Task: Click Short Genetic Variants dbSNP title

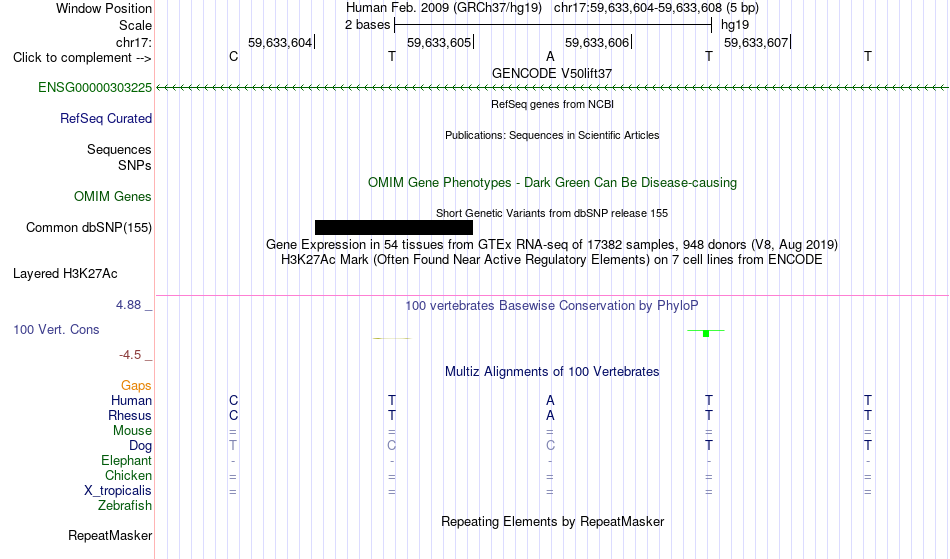Action: [x=552, y=213]
